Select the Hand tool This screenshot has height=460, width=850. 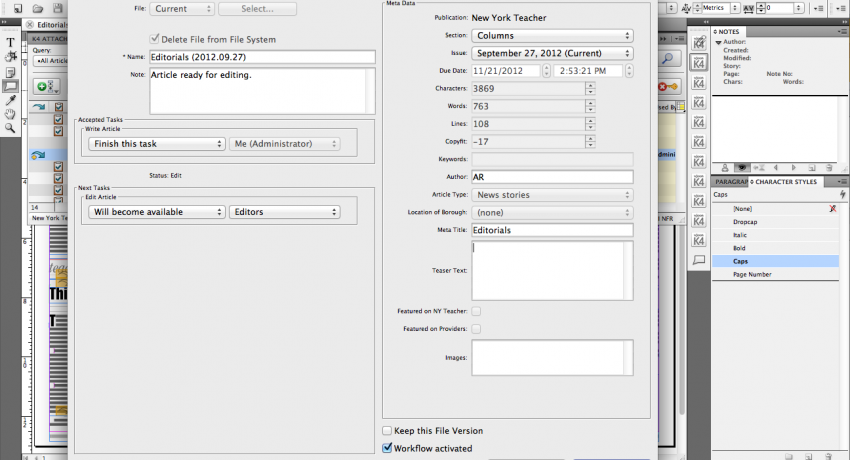coord(10,114)
